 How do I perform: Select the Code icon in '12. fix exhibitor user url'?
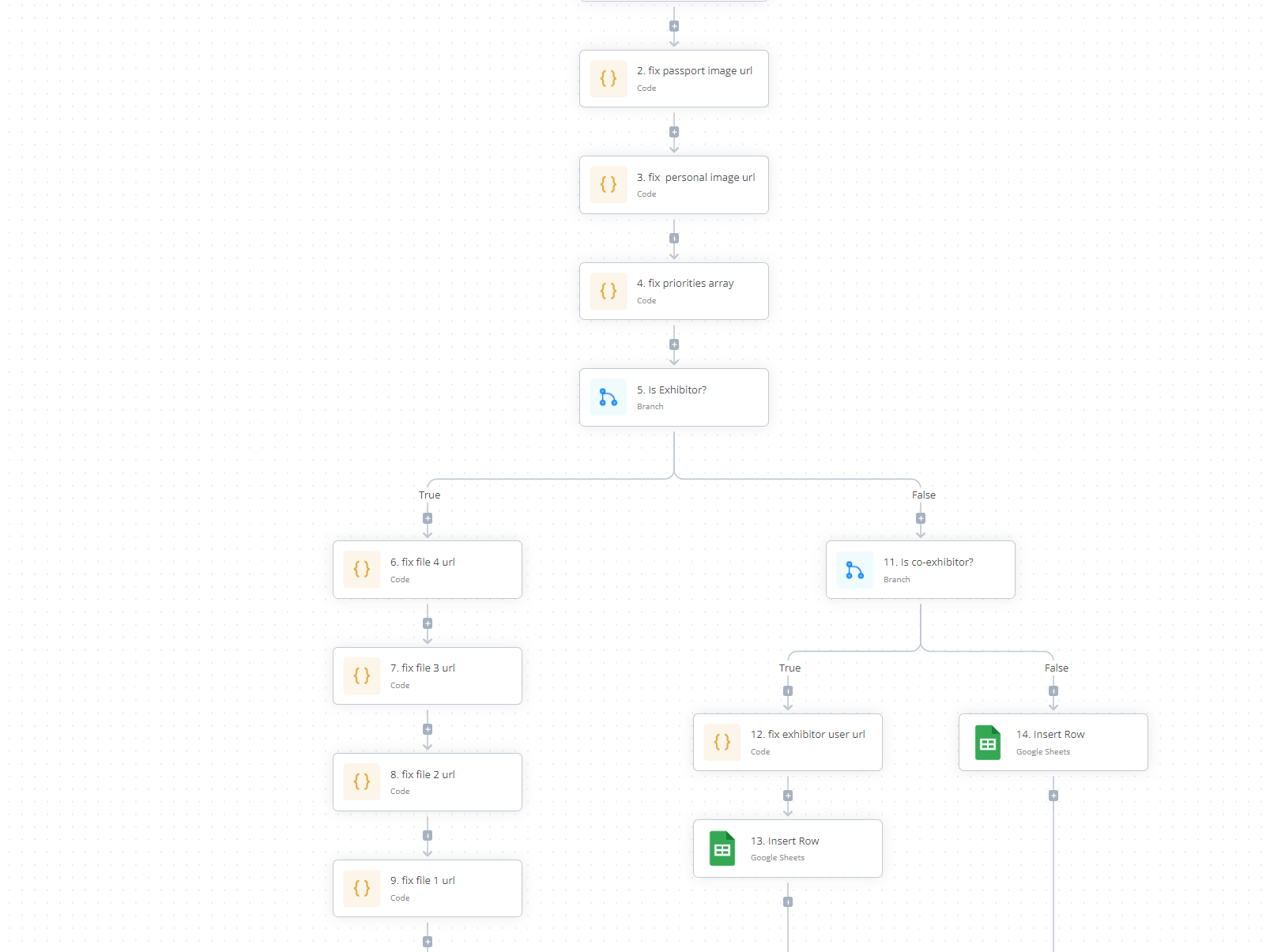[x=722, y=742]
